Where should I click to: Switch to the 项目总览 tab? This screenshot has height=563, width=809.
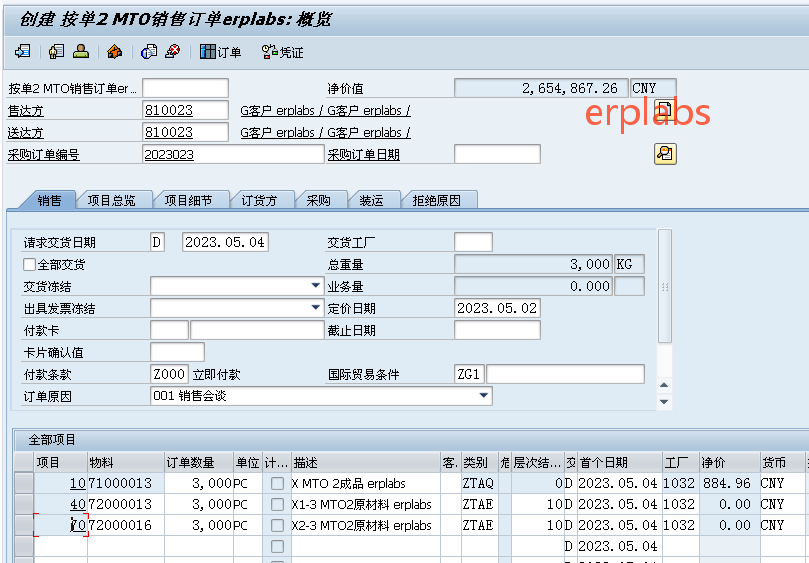[112, 200]
